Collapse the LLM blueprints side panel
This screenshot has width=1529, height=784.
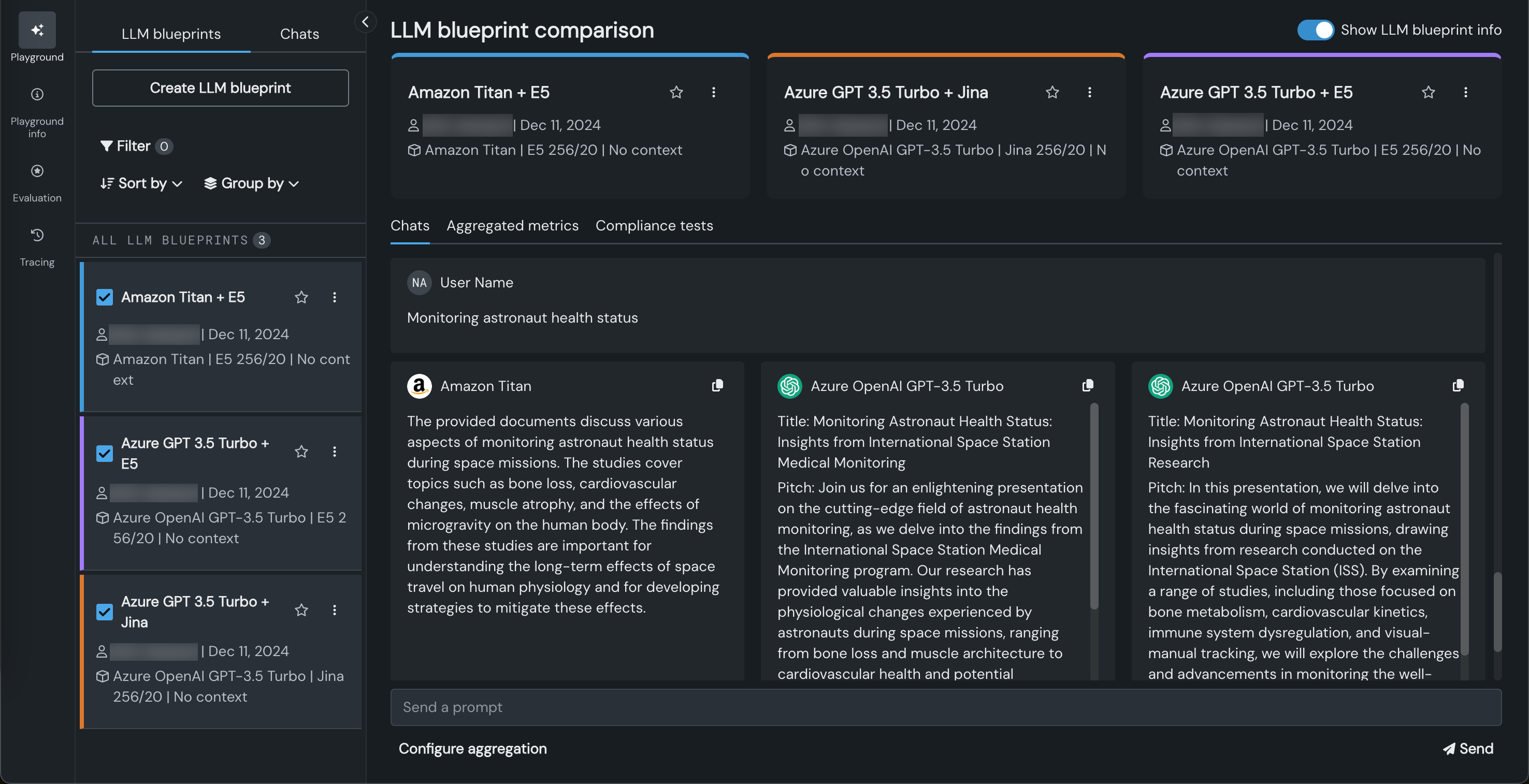pos(365,22)
